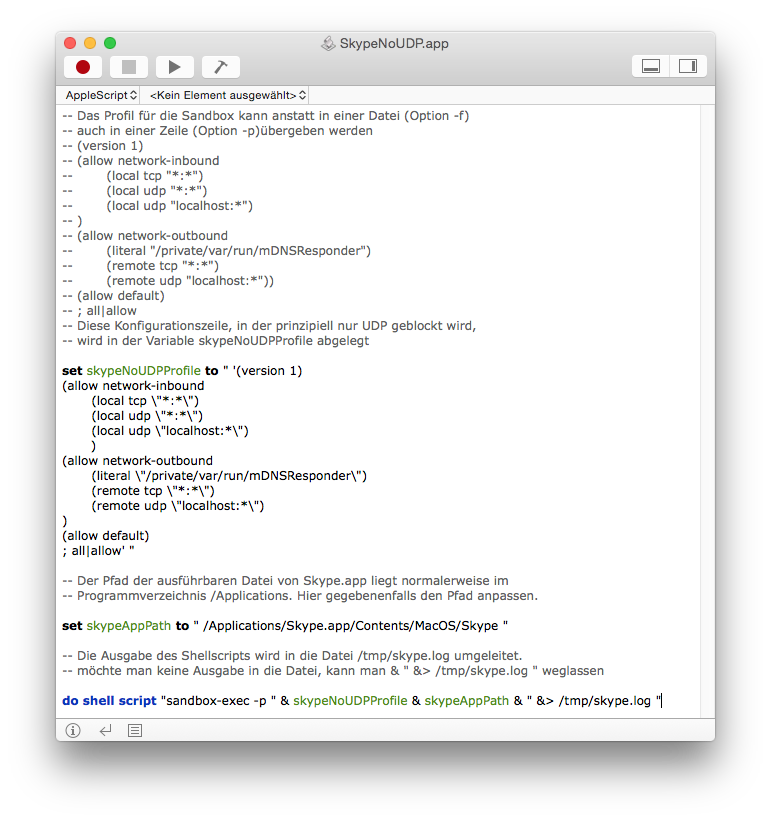The height and width of the screenshot is (821, 771).
Task: Click 'set skypeNoUDPProfile to' line
Action: (182, 371)
